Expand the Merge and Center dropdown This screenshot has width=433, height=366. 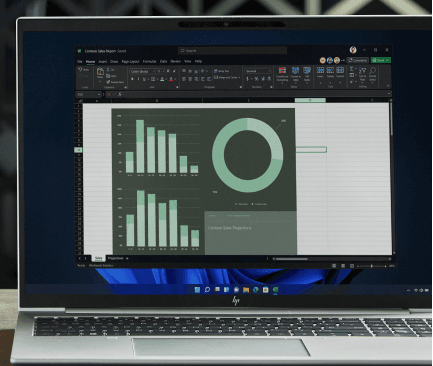click(239, 78)
